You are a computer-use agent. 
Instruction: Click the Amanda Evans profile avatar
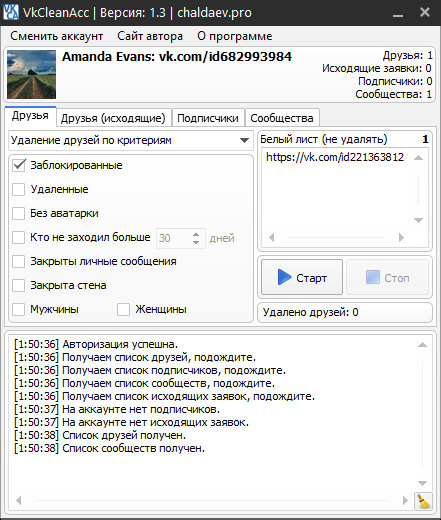pyautogui.click(x=32, y=74)
